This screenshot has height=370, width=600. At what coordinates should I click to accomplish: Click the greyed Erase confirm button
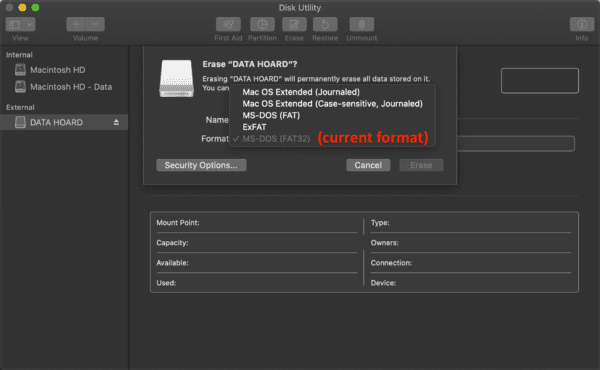coord(421,165)
